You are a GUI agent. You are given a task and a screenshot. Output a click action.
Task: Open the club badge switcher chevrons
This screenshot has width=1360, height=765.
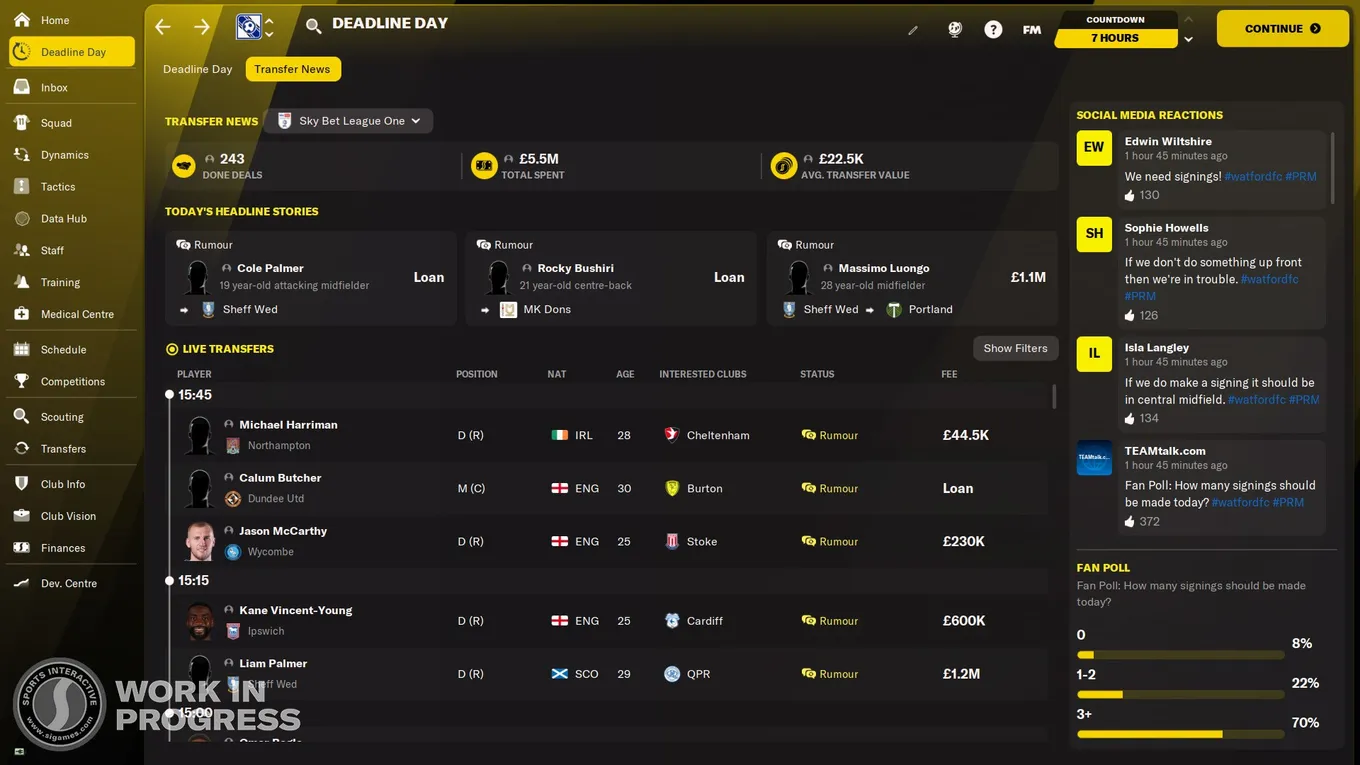click(x=268, y=27)
